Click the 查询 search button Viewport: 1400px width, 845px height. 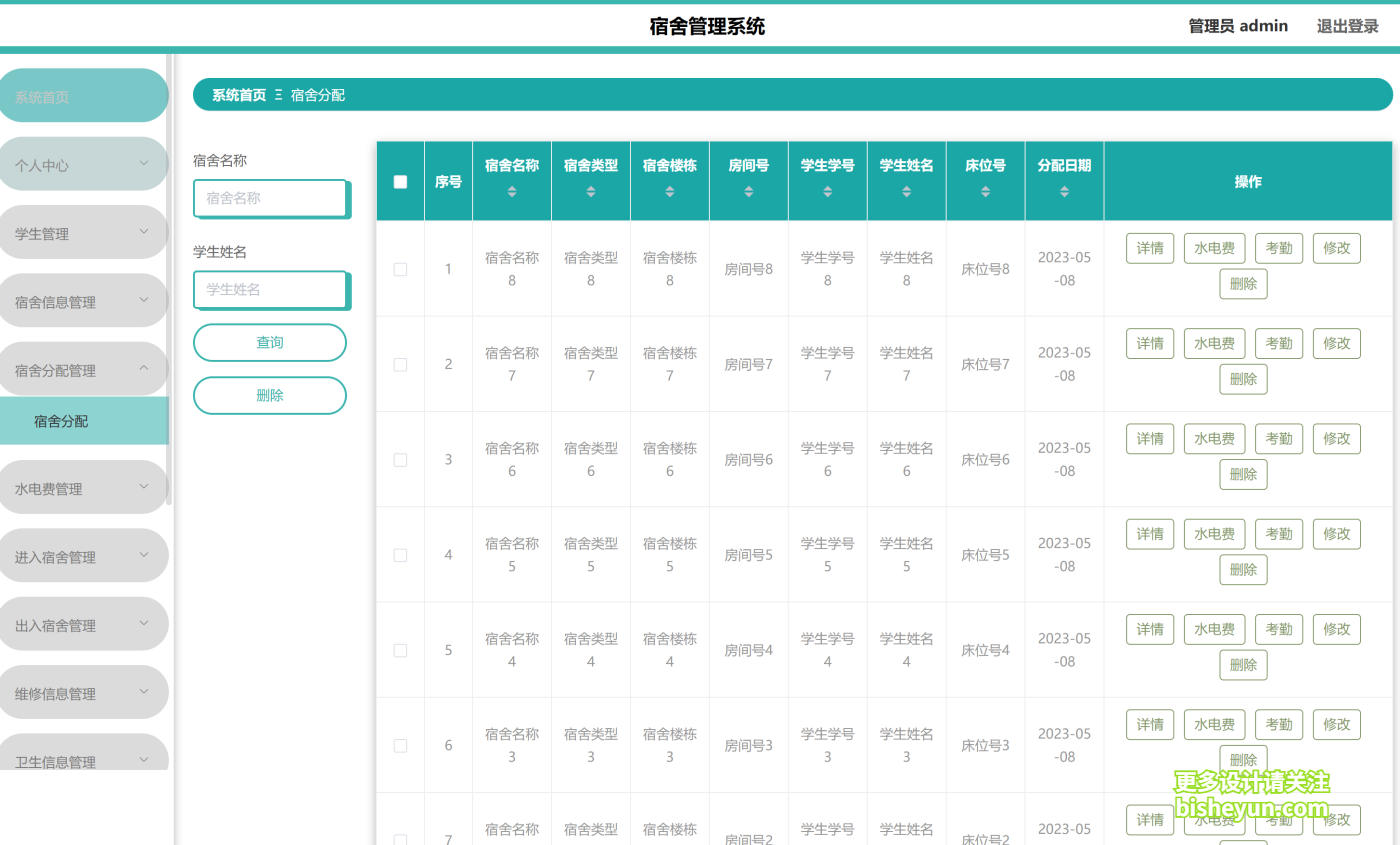click(x=269, y=342)
